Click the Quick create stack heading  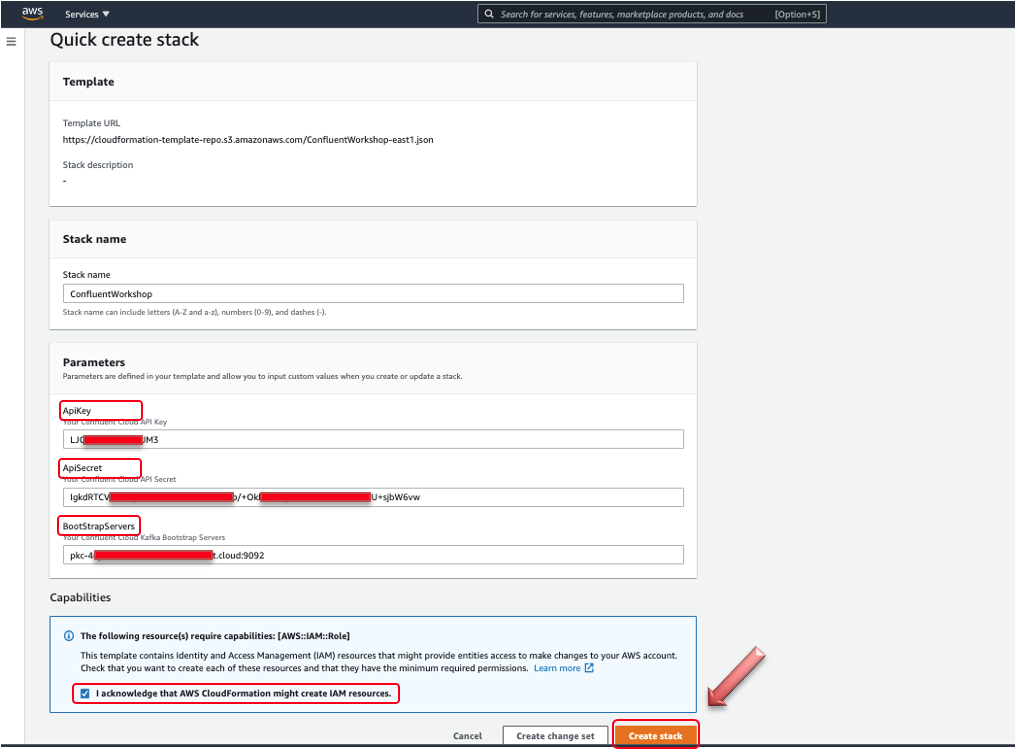[x=125, y=40]
